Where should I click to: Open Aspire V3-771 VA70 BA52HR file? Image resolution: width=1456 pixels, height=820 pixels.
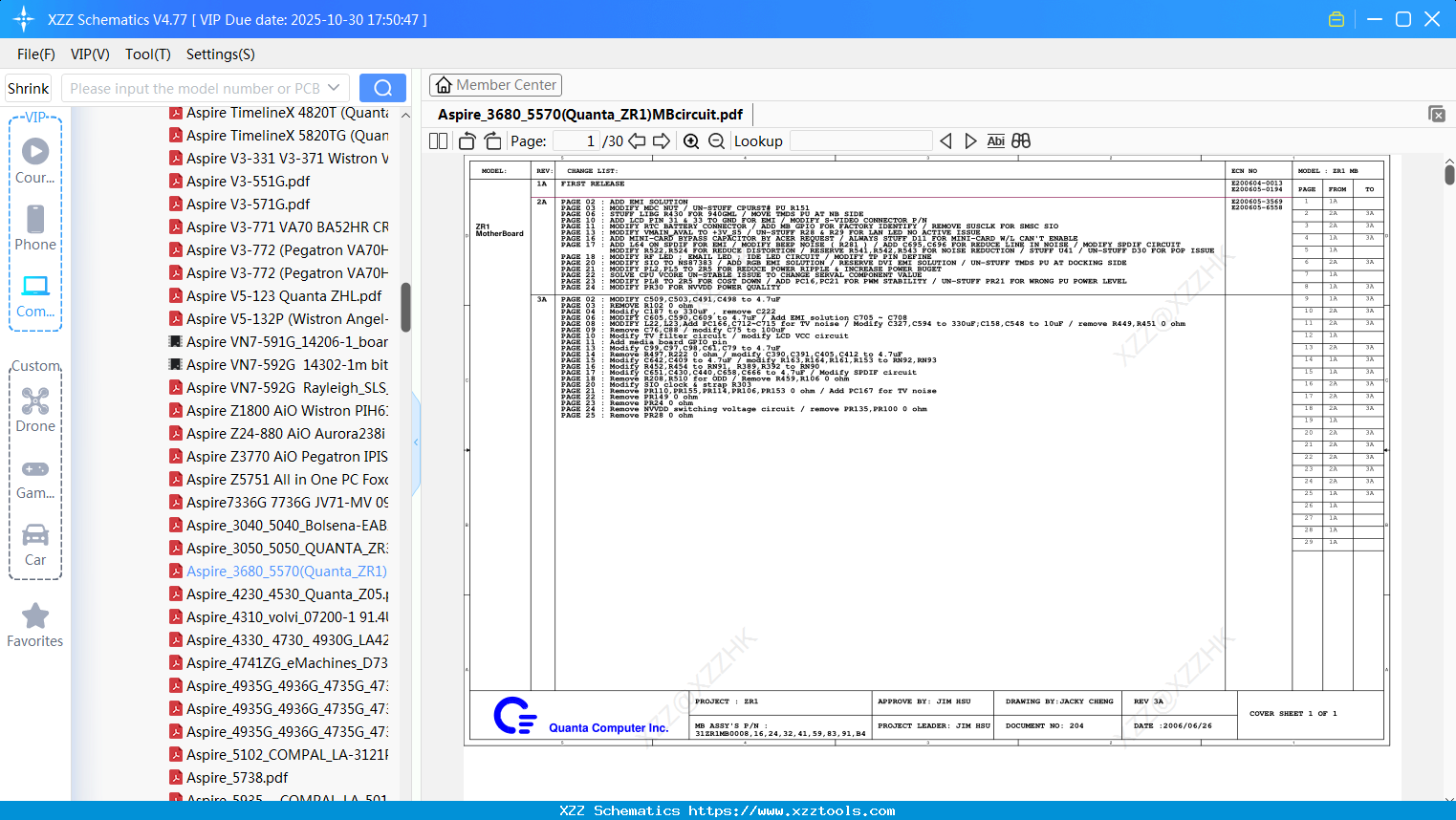(278, 227)
